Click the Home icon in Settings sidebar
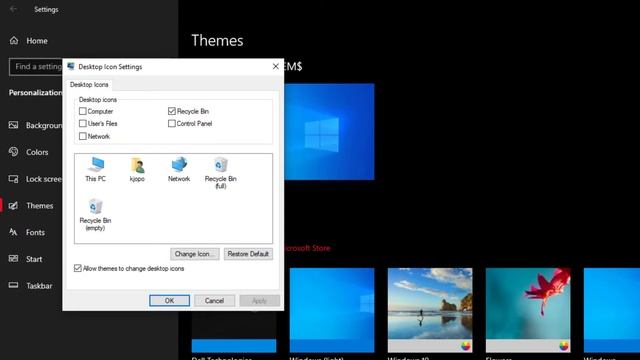 coord(14,40)
